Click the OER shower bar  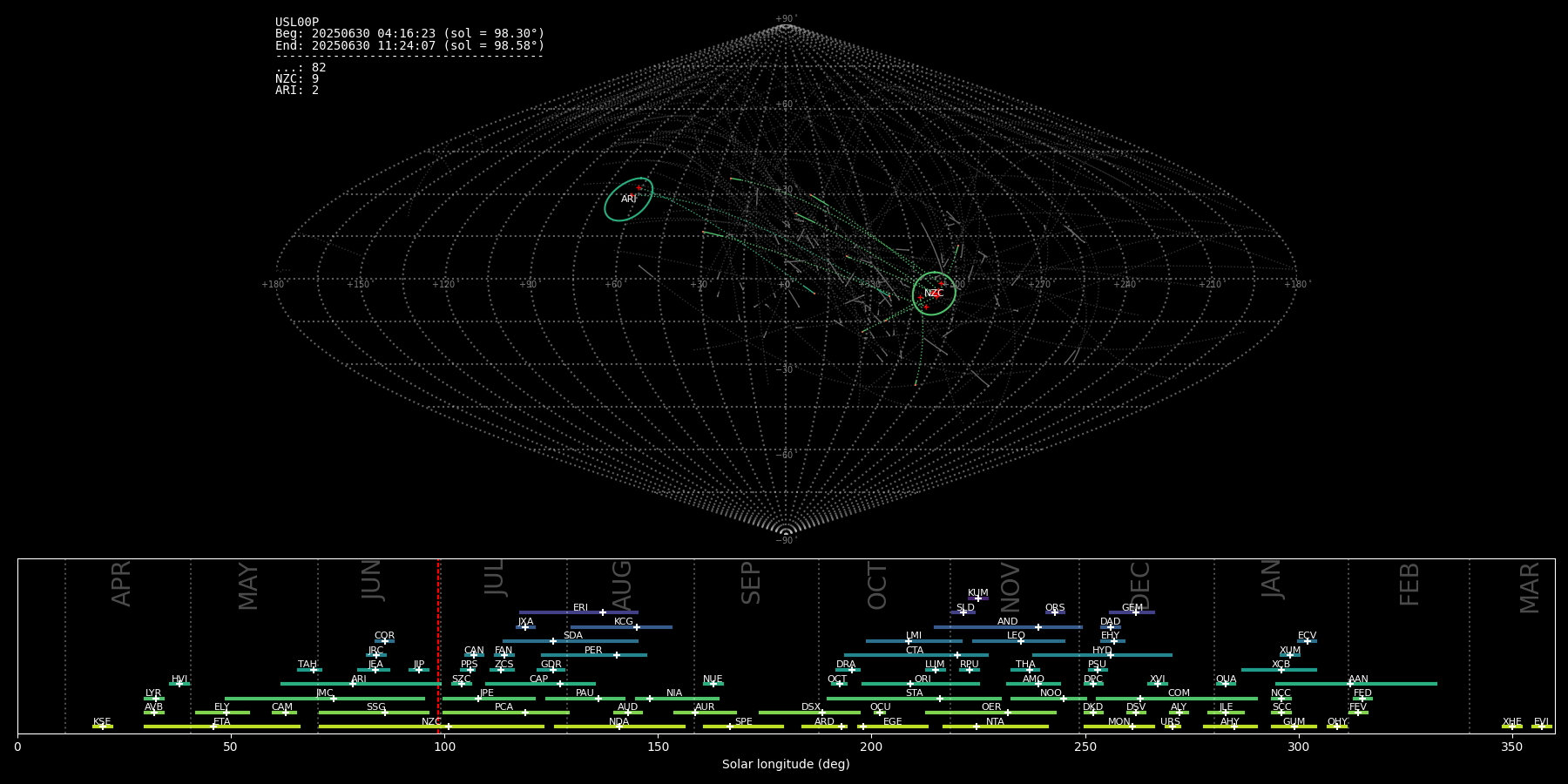tap(990, 713)
